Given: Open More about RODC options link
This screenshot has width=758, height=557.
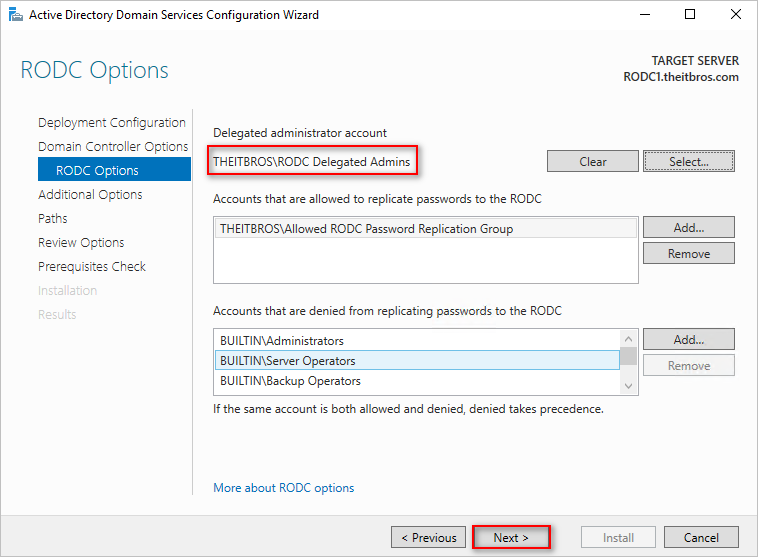Looking at the screenshot, I should (284, 488).
